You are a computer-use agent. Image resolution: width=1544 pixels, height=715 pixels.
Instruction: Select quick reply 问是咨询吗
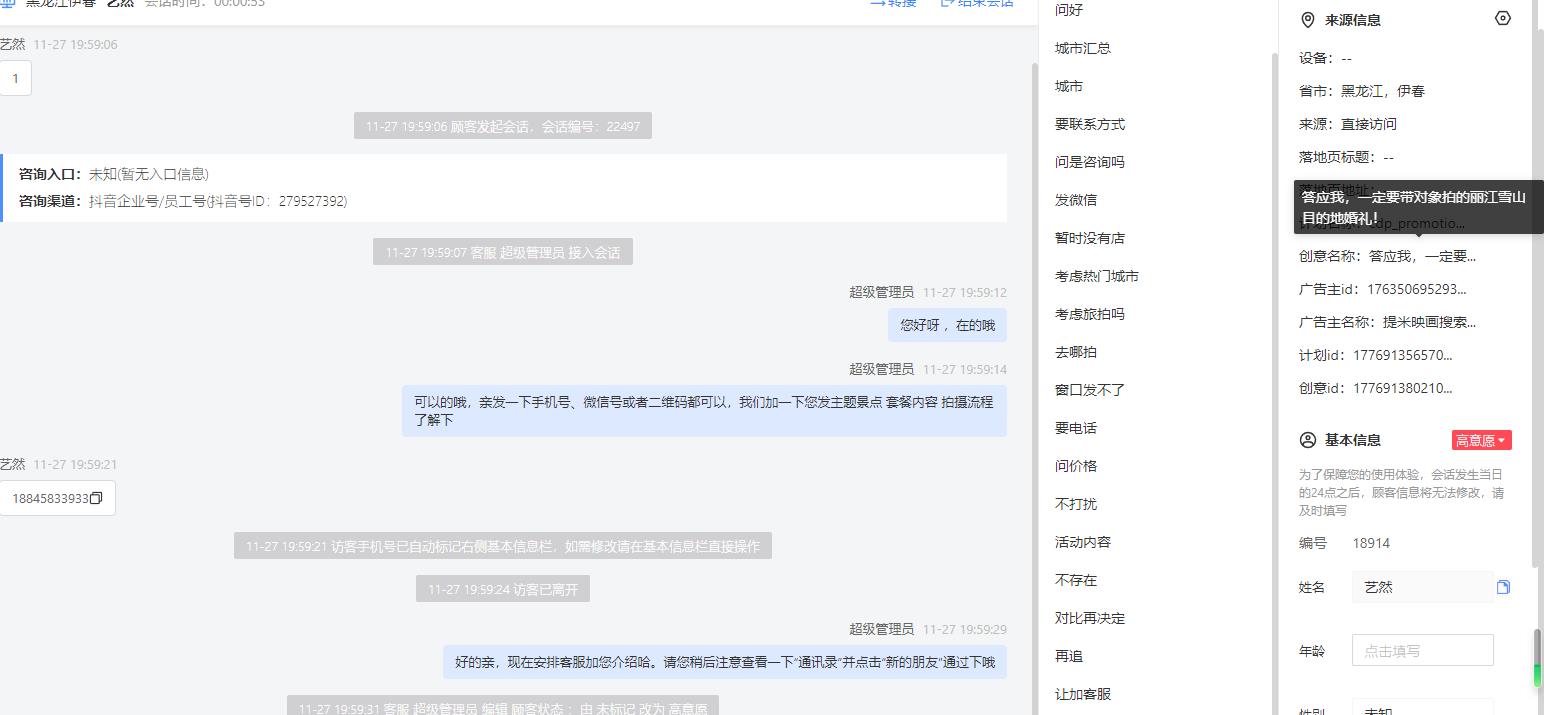1090,162
